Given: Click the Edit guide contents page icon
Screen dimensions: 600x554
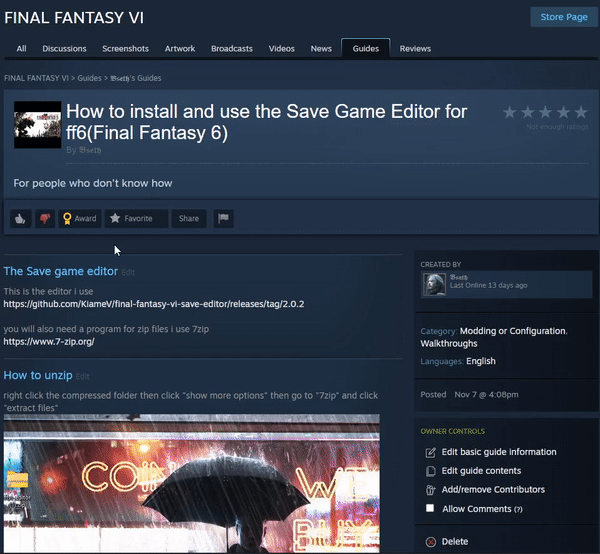Looking at the screenshot, I should (430, 471).
